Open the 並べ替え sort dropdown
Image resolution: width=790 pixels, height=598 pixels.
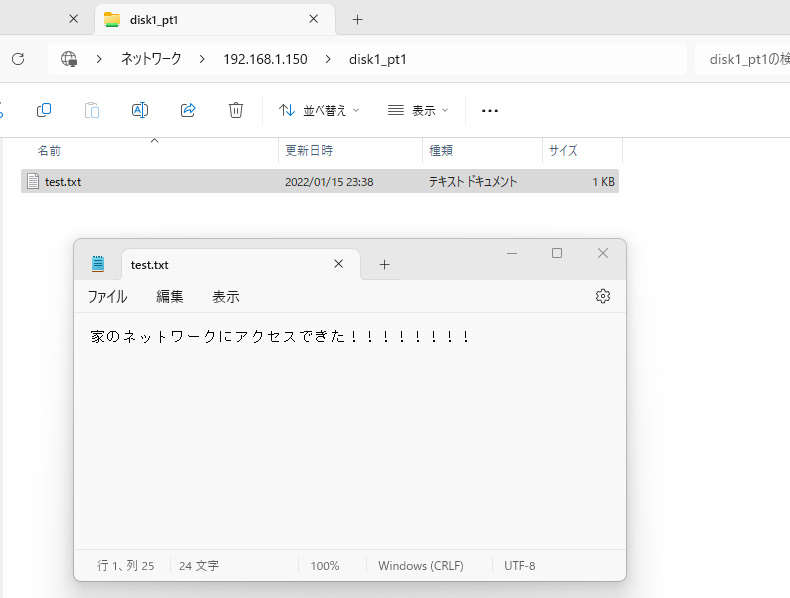click(x=319, y=110)
